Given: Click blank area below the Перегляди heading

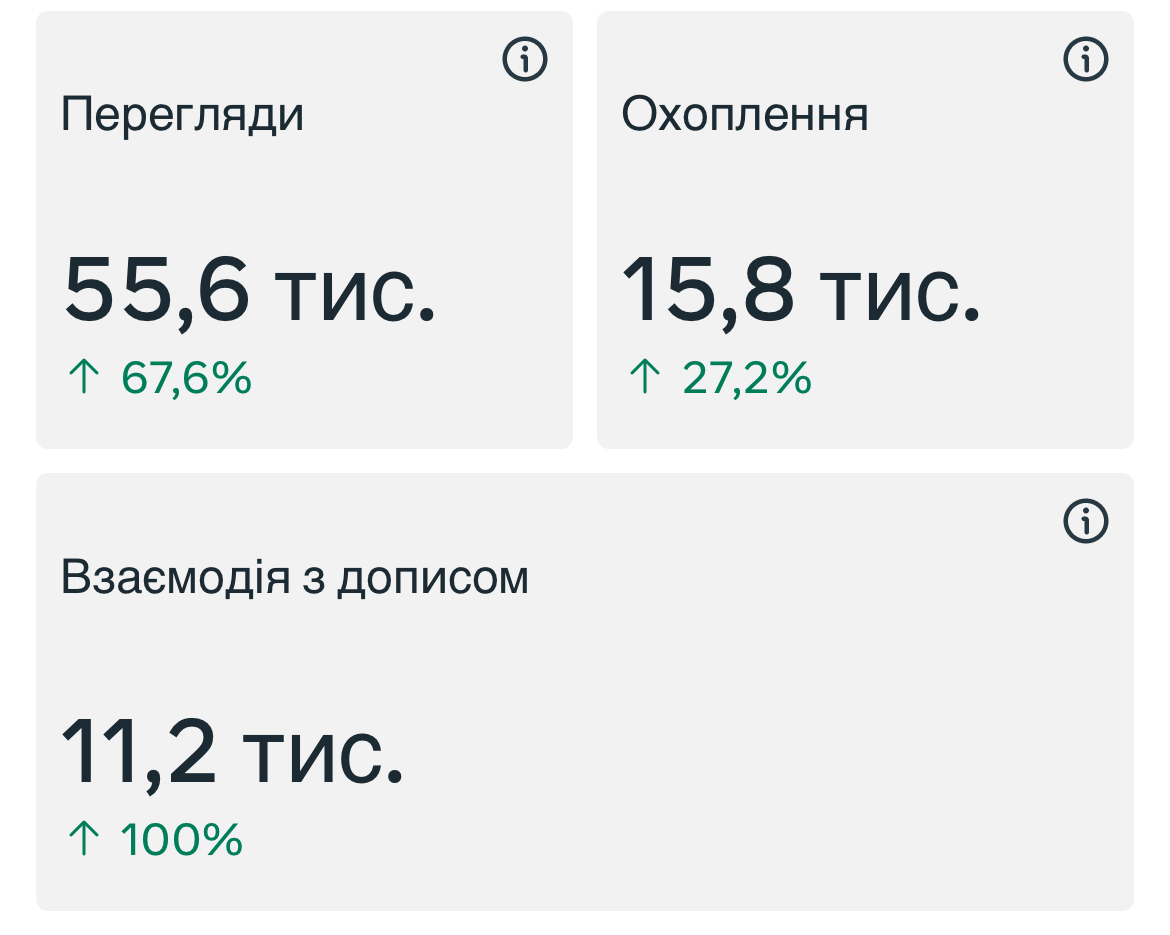Looking at the screenshot, I should point(300,190).
